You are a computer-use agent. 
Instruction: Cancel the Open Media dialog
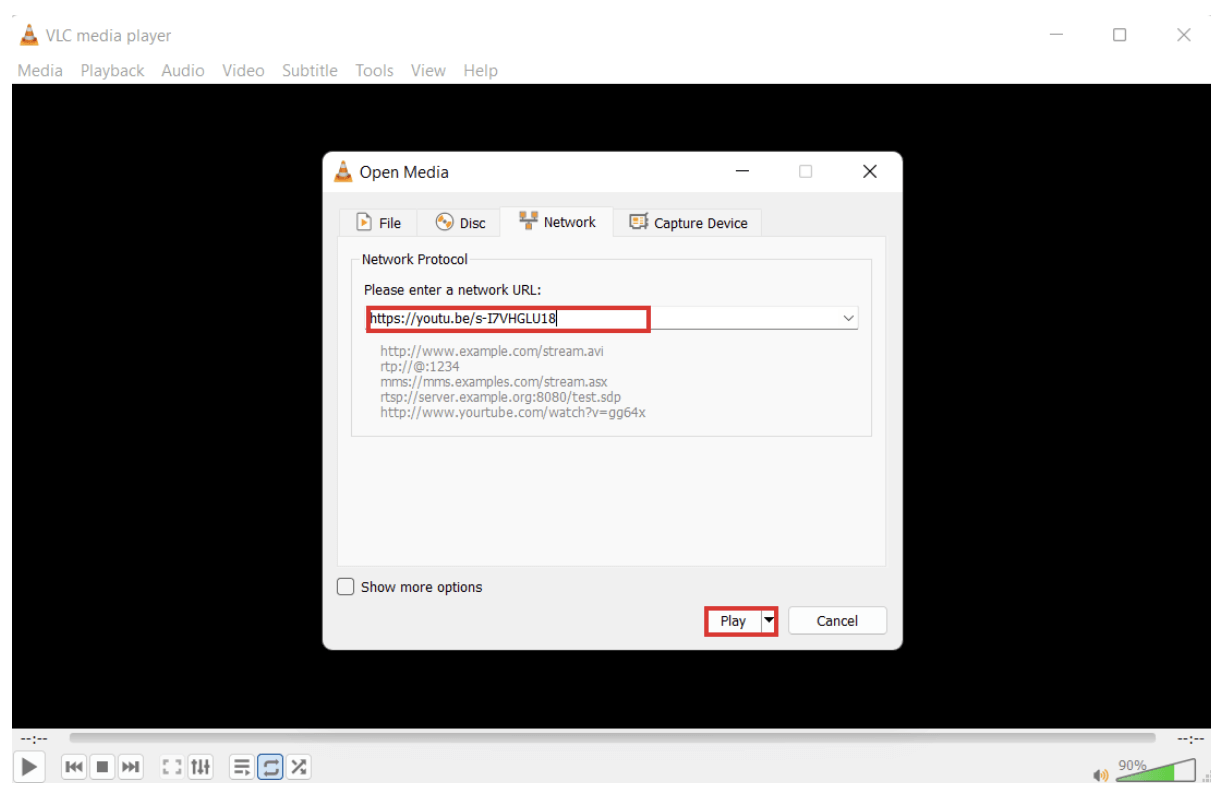tap(837, 621)
